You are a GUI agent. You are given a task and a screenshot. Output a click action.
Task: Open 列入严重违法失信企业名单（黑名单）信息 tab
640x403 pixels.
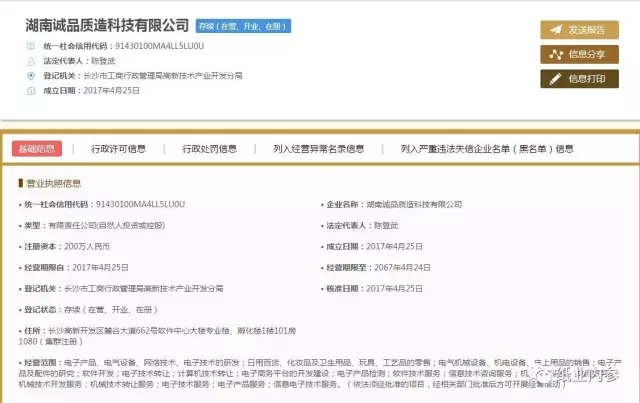coord(487,149)
